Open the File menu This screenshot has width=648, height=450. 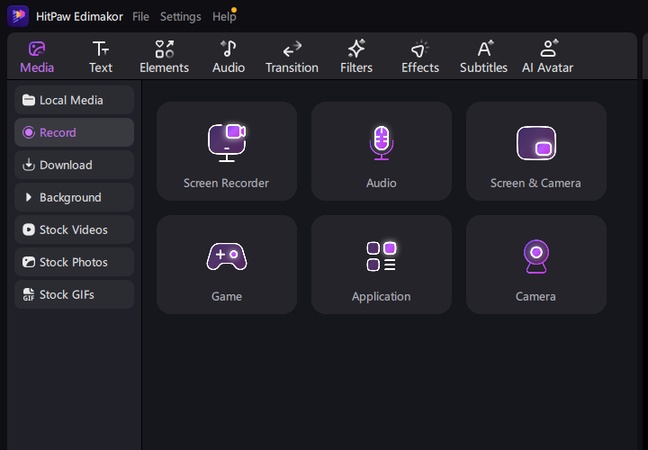click(141, 17)
